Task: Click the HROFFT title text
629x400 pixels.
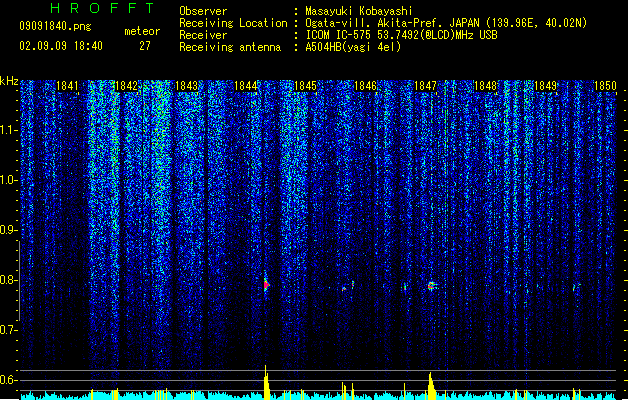Action: pyautogui.click(x=103, y=8)
